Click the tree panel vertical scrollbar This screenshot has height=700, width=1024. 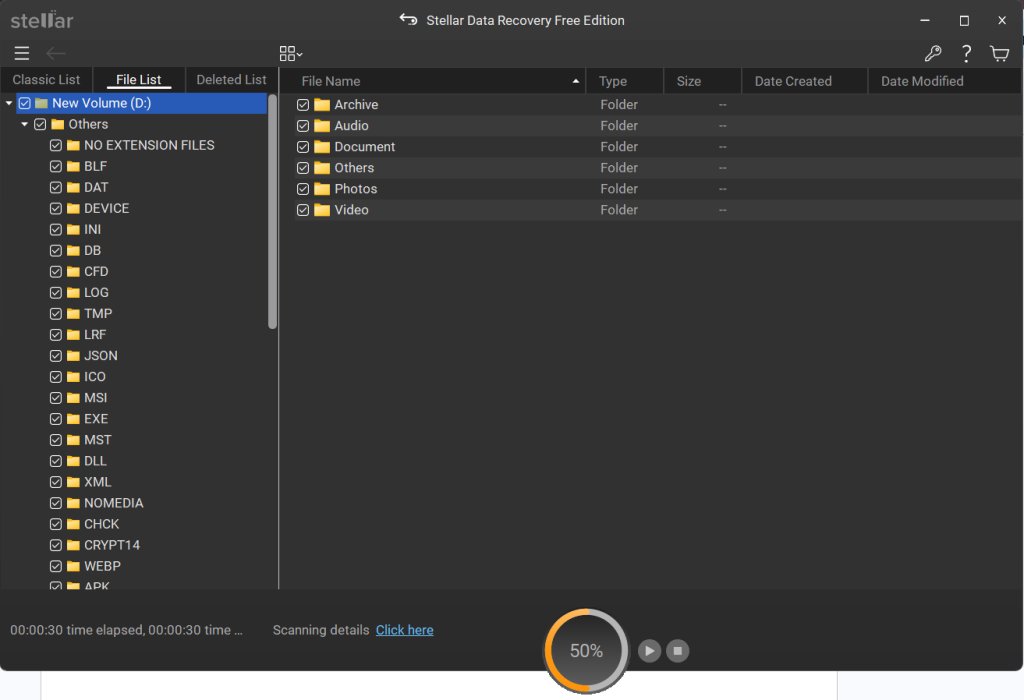272,212
